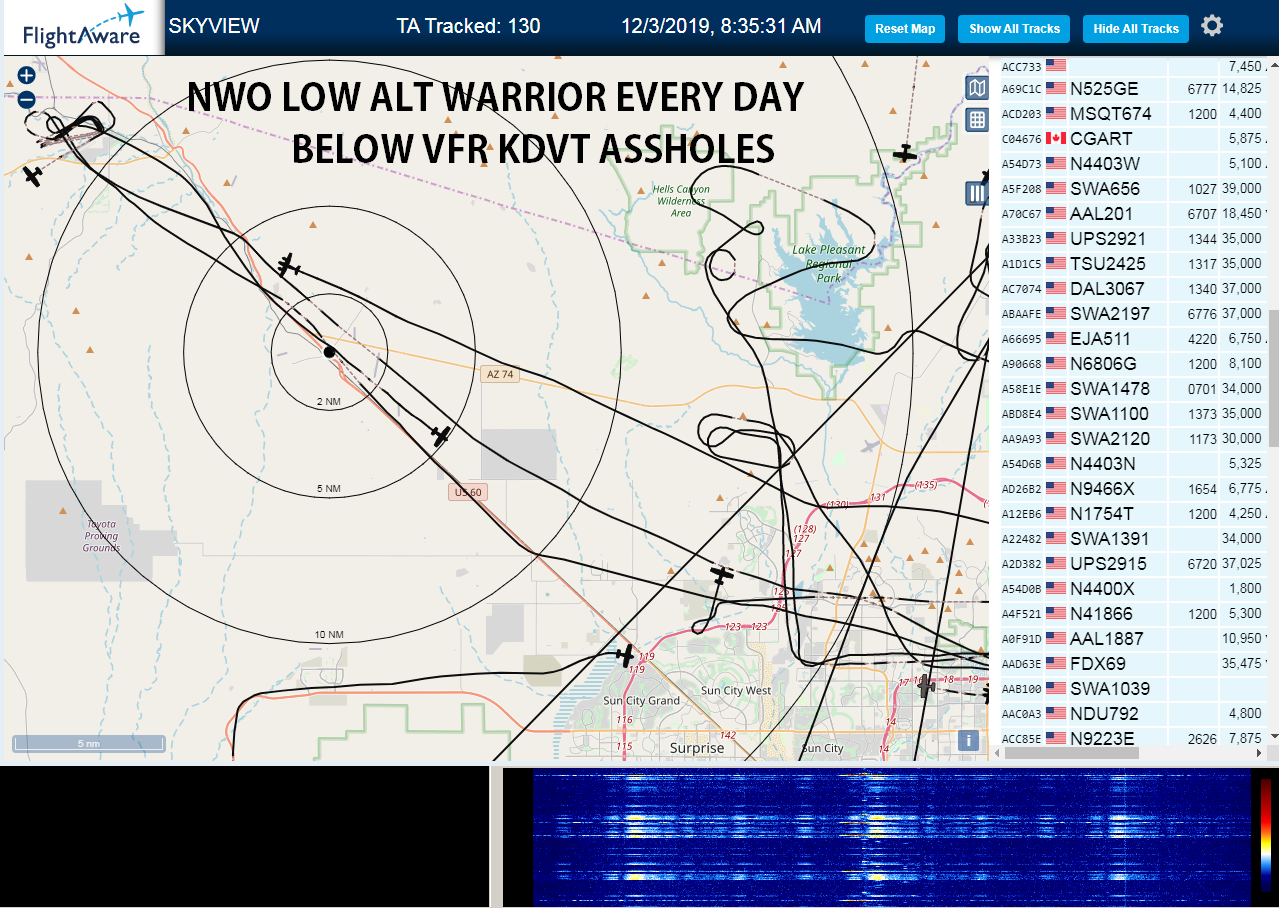Click the list scroll down arrow
The image size is (1279, 909).
pyautogui.click(x=1274, y=736)
